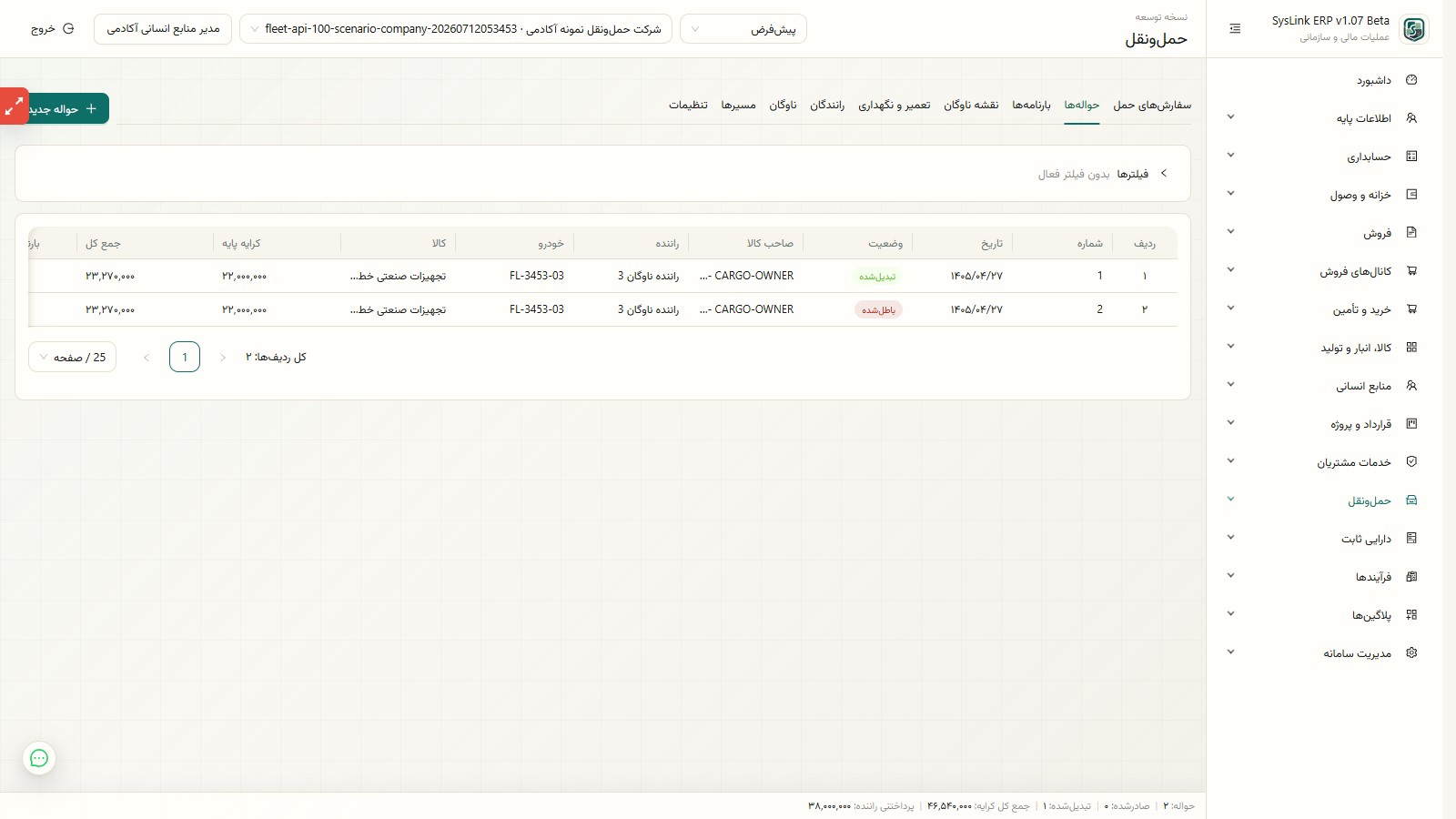Click the مدیر منابع انسانی آکادمی role button
Screen dimensions: 1456x819
(163, 29)
